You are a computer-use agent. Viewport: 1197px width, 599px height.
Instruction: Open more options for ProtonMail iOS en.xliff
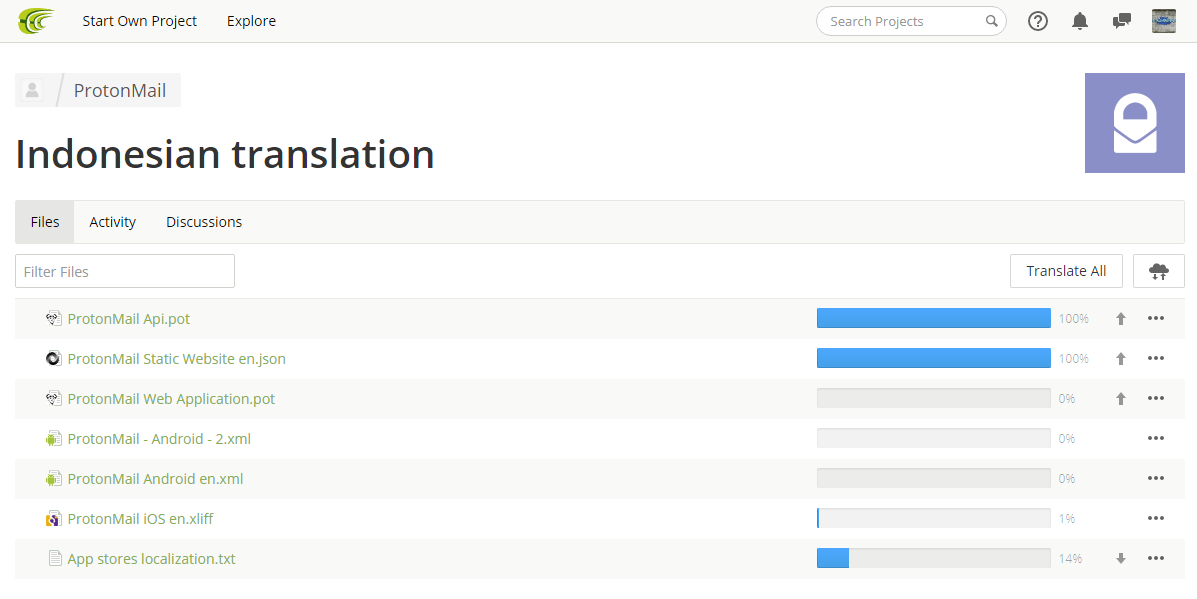pyautogui.click(x=1156, y=519)
